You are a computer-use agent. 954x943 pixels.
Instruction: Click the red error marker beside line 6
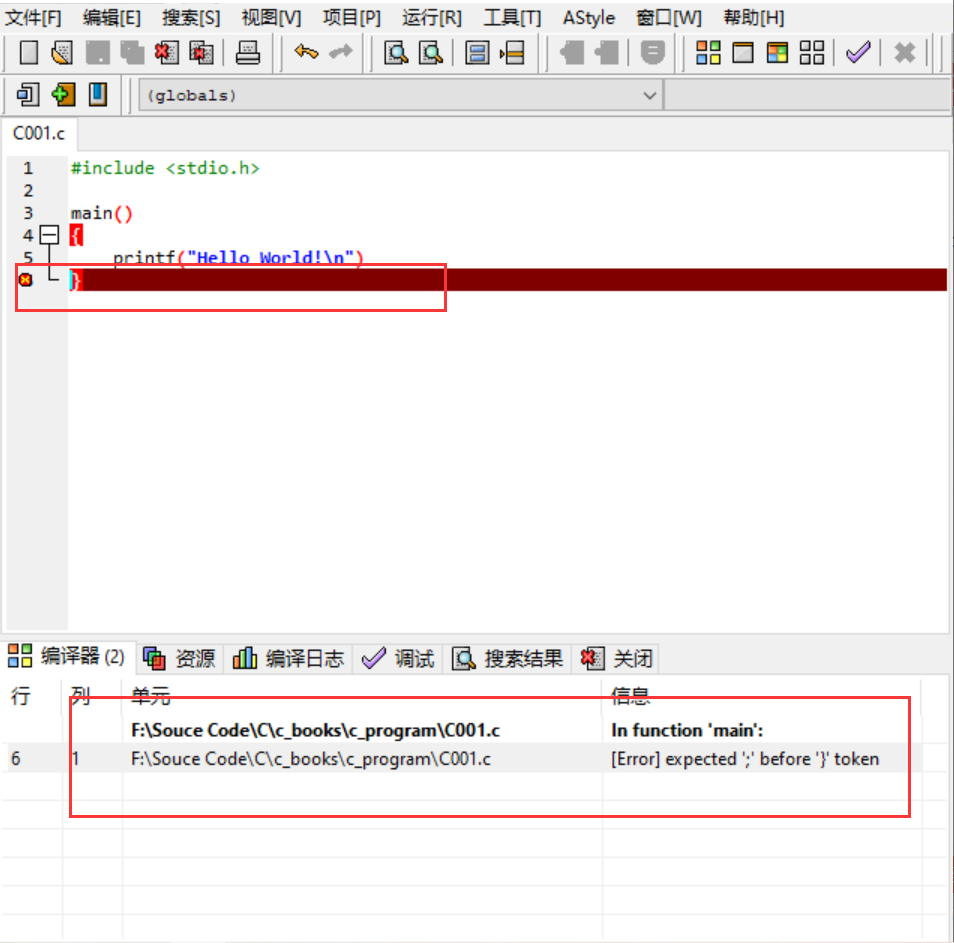click(26, 280)
